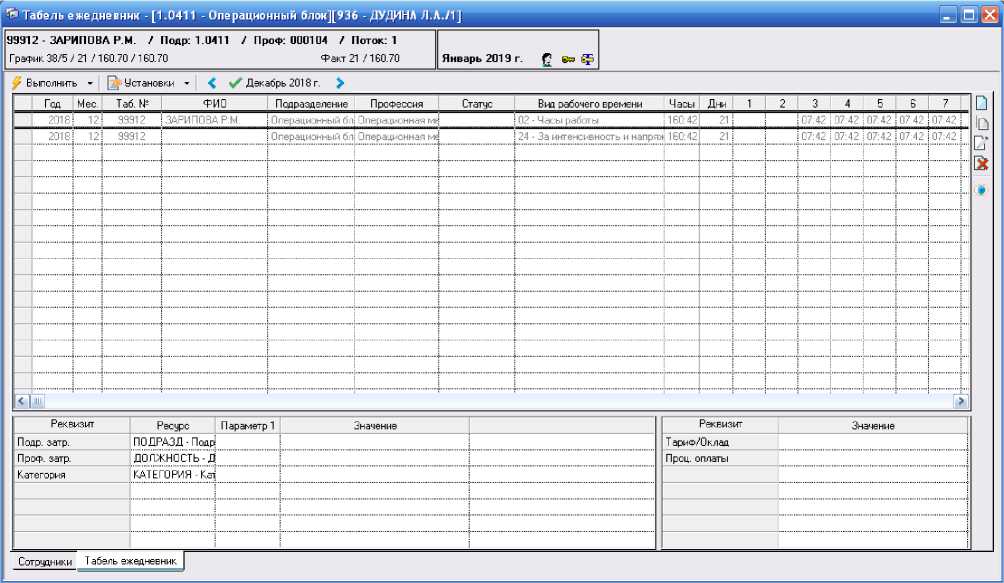Click the Таб. № column header

132,104
